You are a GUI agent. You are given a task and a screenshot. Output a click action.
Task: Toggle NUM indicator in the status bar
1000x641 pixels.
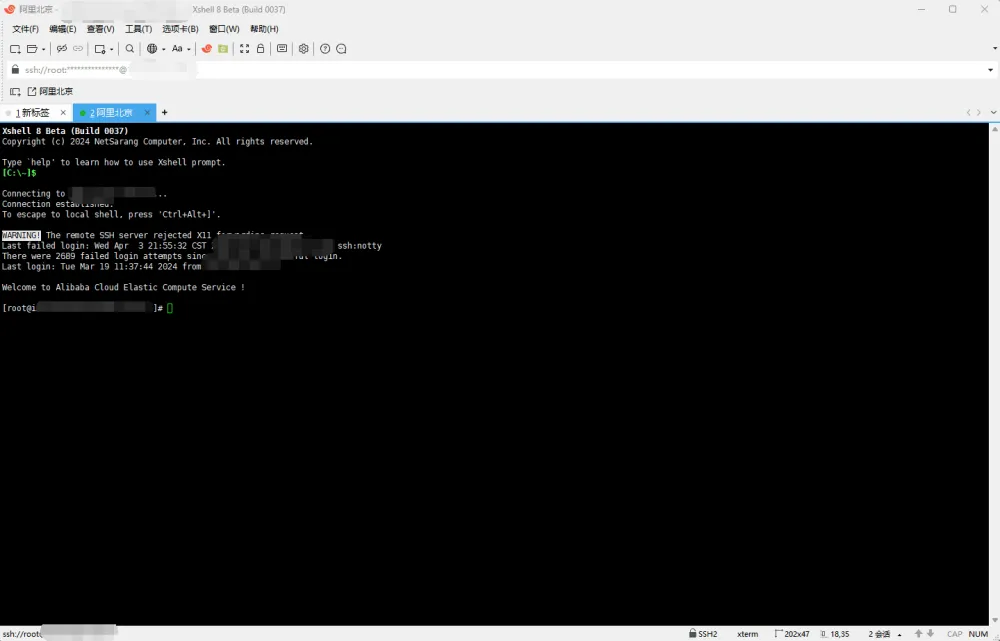[978, 633]
